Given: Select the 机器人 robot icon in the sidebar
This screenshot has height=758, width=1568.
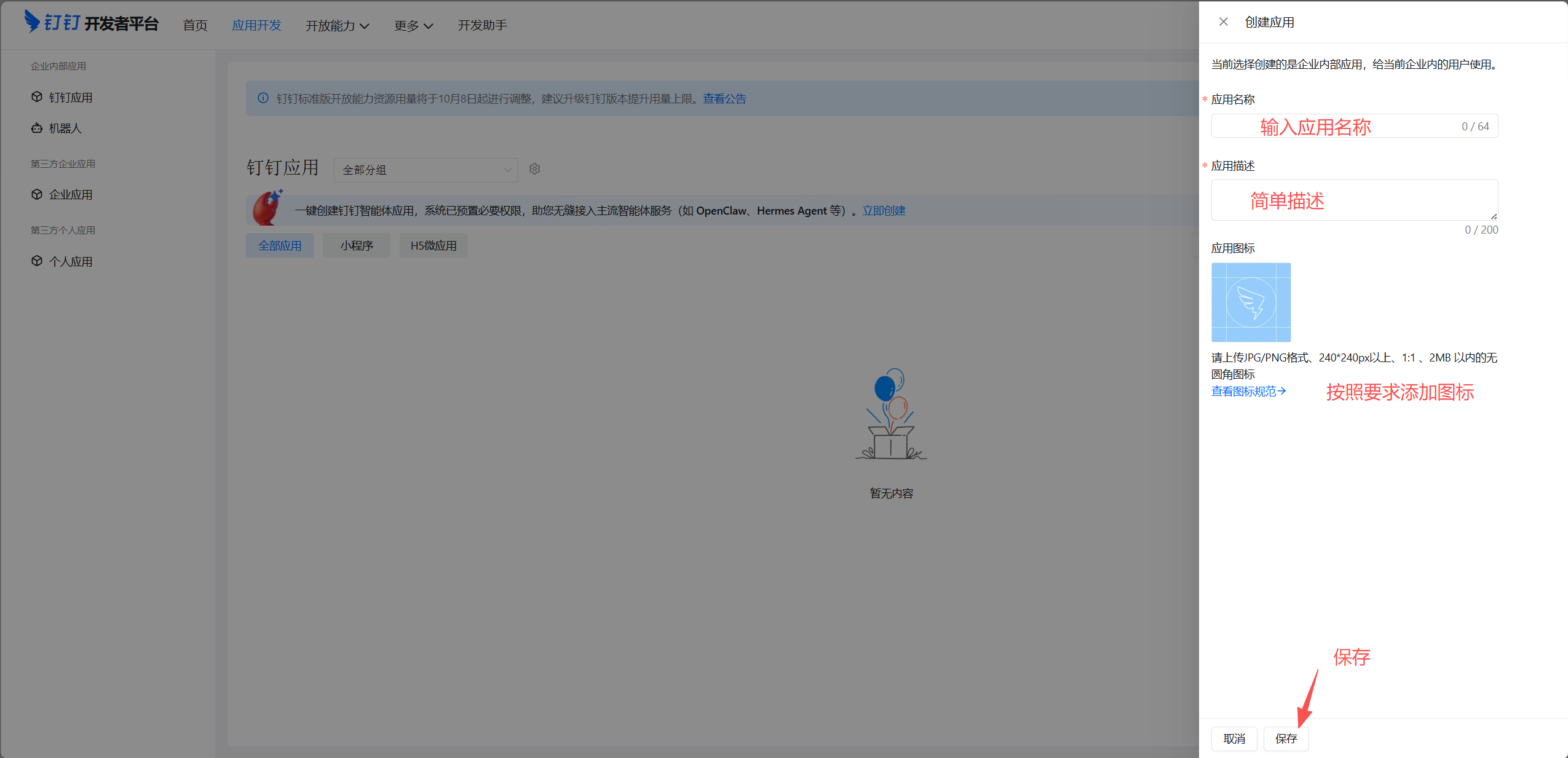Looking at the screenshot, I should point(37,128).
